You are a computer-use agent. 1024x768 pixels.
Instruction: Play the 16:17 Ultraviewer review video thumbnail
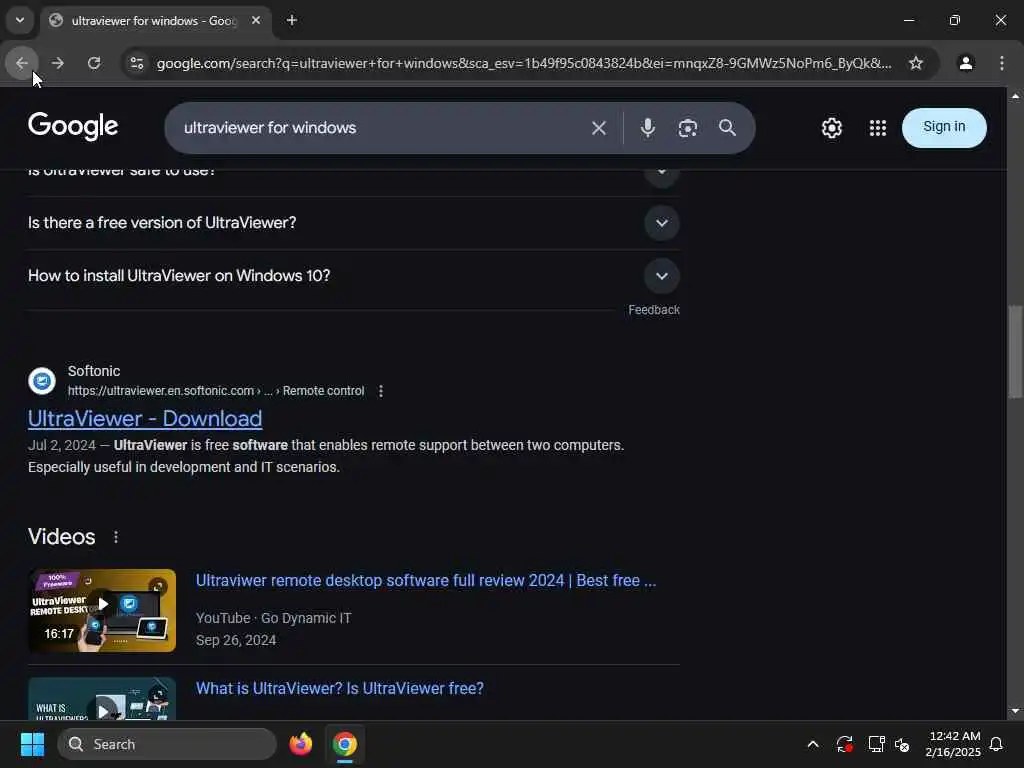102,610
